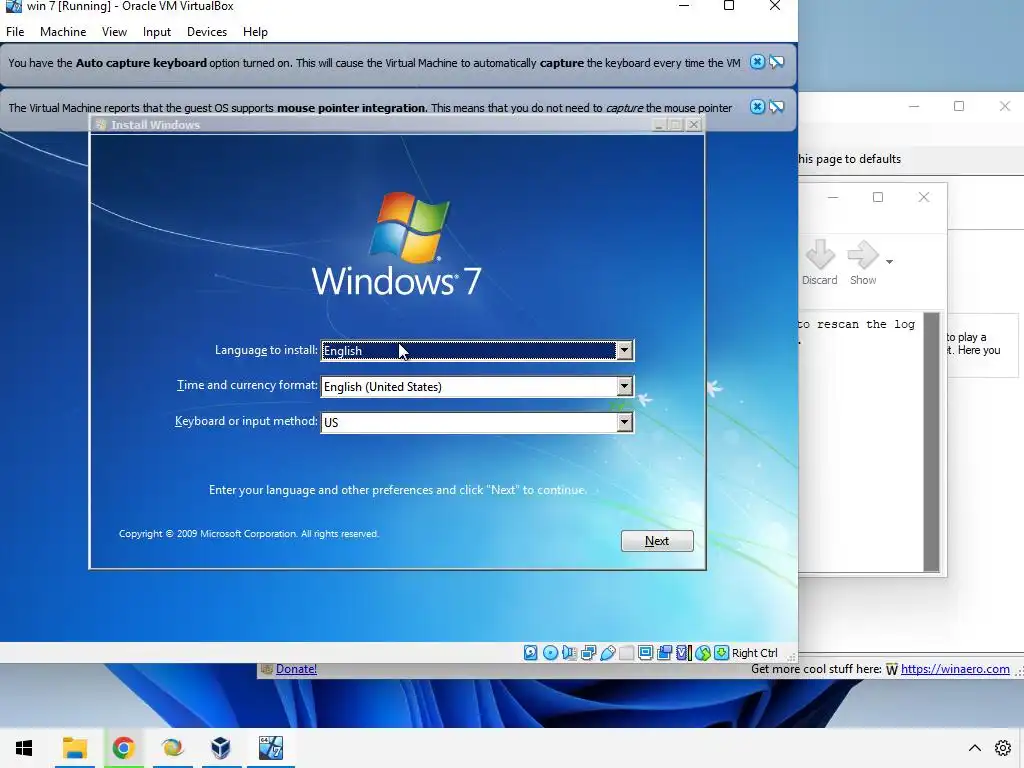The image size is (1024, 768).
Task: Switch to Google Chrome in the taskbar
Action: [x=123, y=748]
